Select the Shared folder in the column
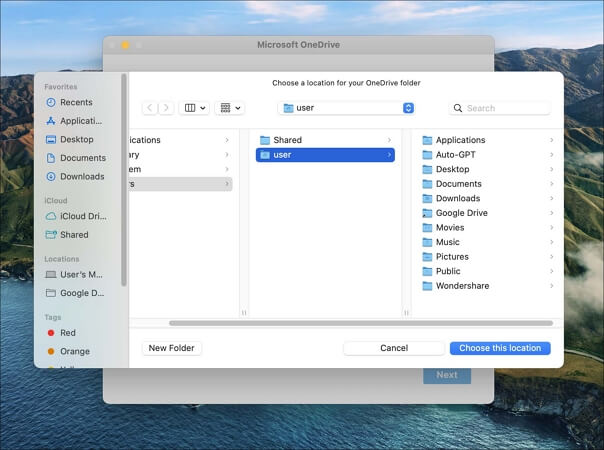The image size is (604, 450). [287, 140]
